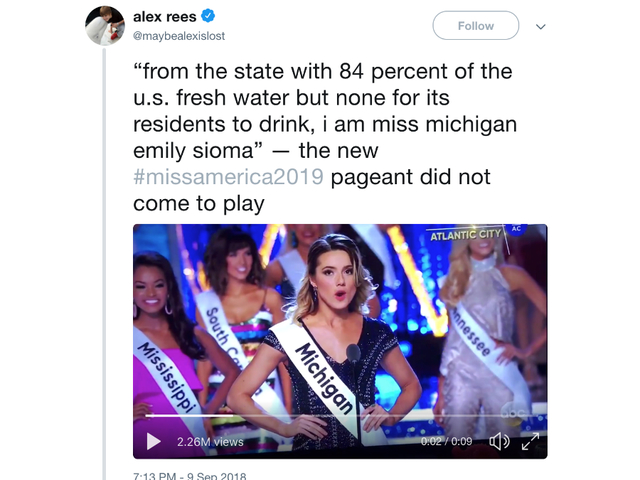The height and width of the screenshot is (480, 640).
Task: Open the alex rees display name
Action: click(164, 17)
